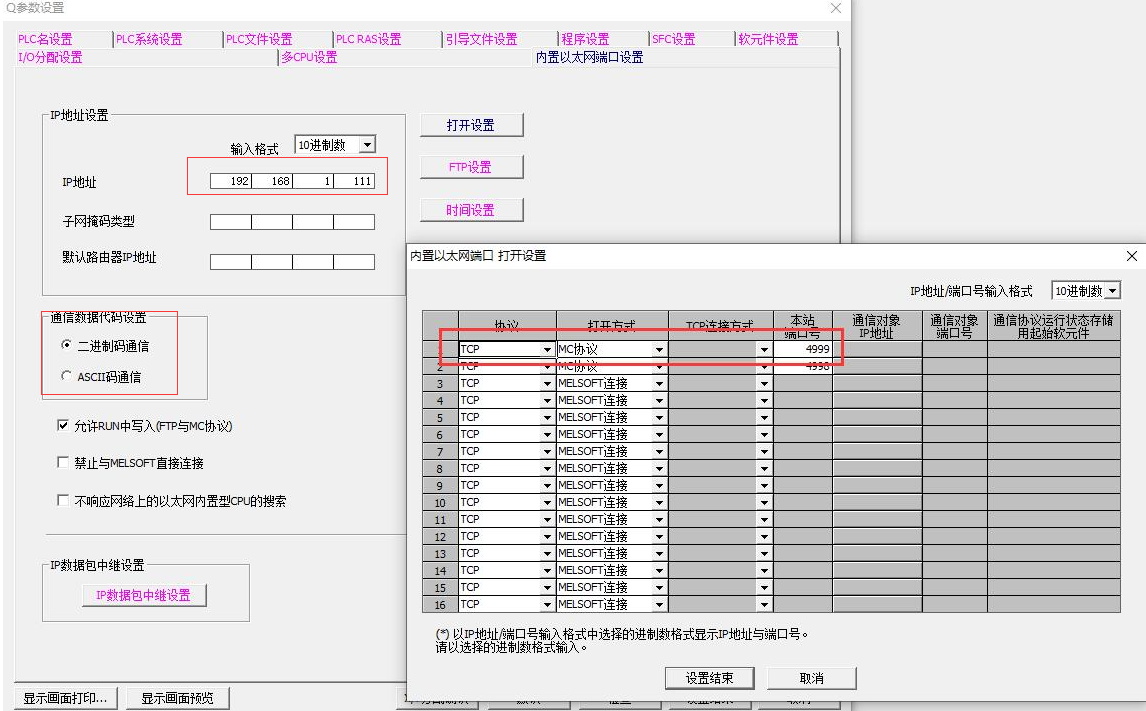The width and height of the screenshot is (1146, 711).
Task: Expand row 3 MELSOFT连接 dropdown
Action: tap(659, 384)
